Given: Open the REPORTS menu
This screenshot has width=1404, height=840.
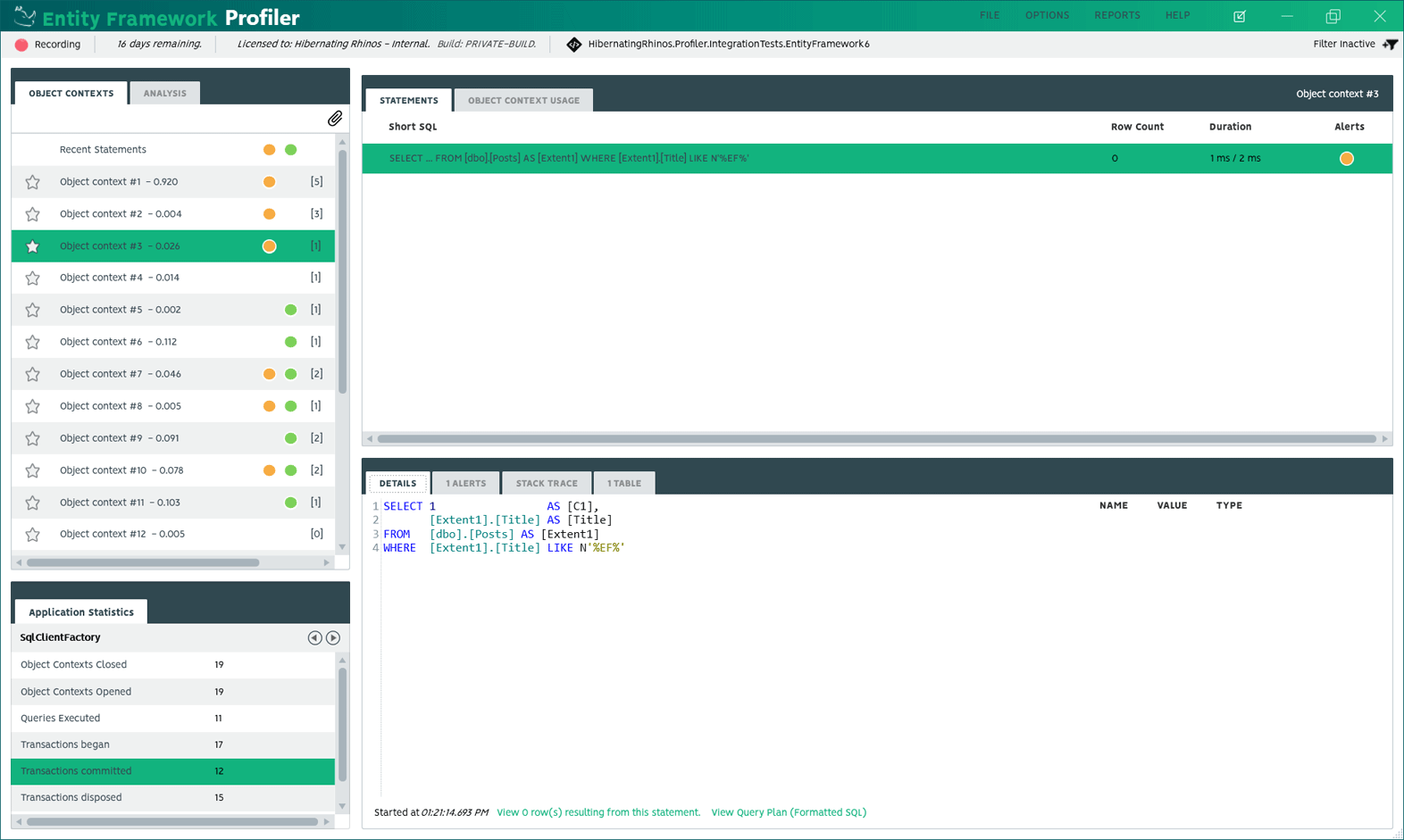Looking at the screenshot, I should [x=1117, y=15].
